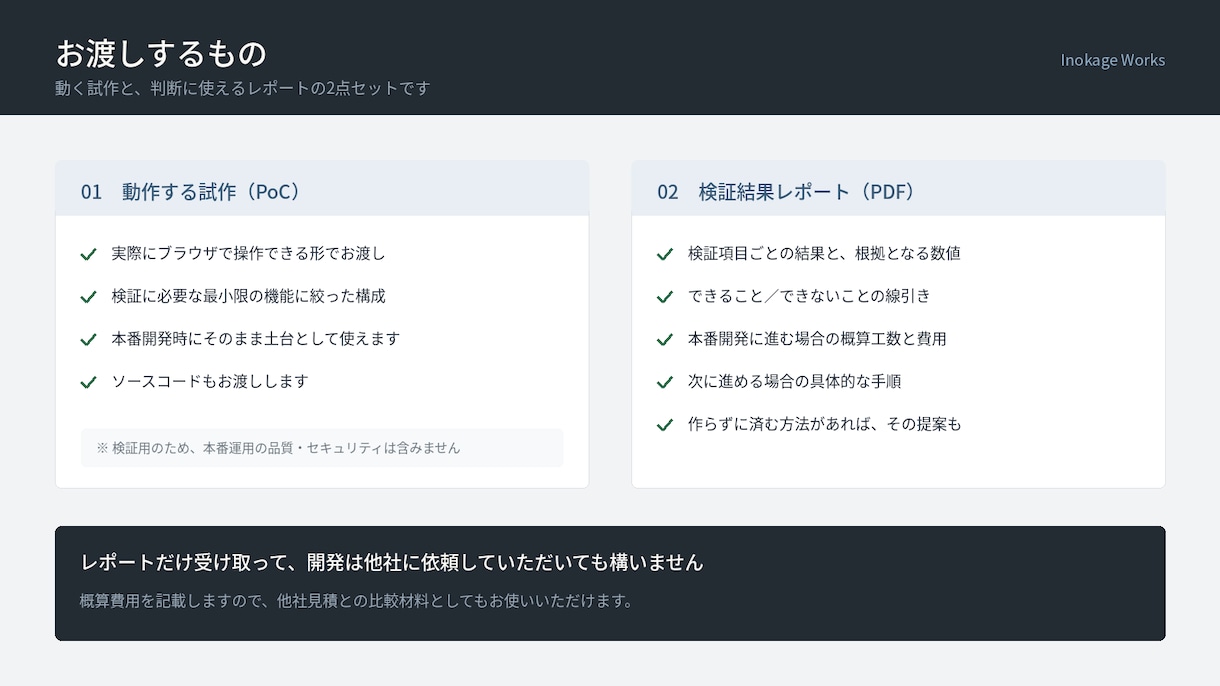The image size is (1220, 686).
Task: Click checkmark beside 作らずに済む方法があれば、その提案も
Action: coord(665,424)
